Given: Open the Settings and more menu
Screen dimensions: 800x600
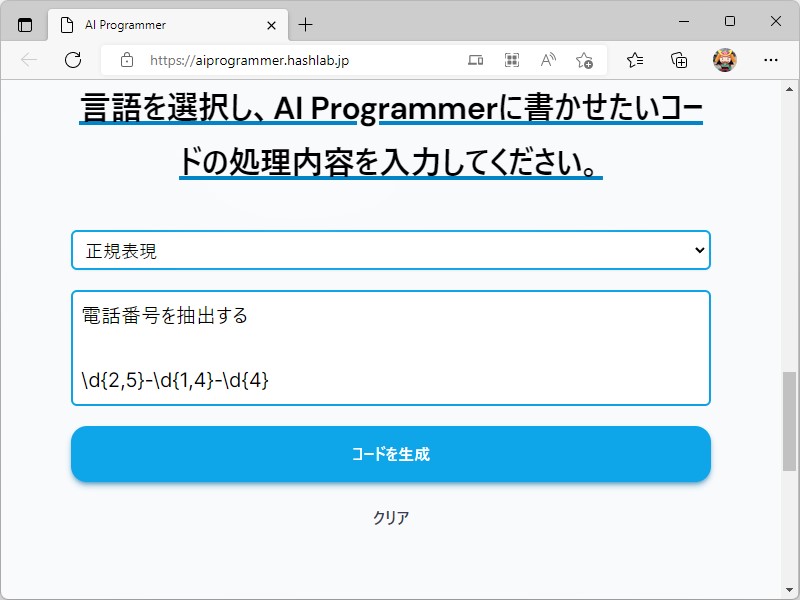Looking at the screenshot, I should pyautogui.click(x=772, y=60).
